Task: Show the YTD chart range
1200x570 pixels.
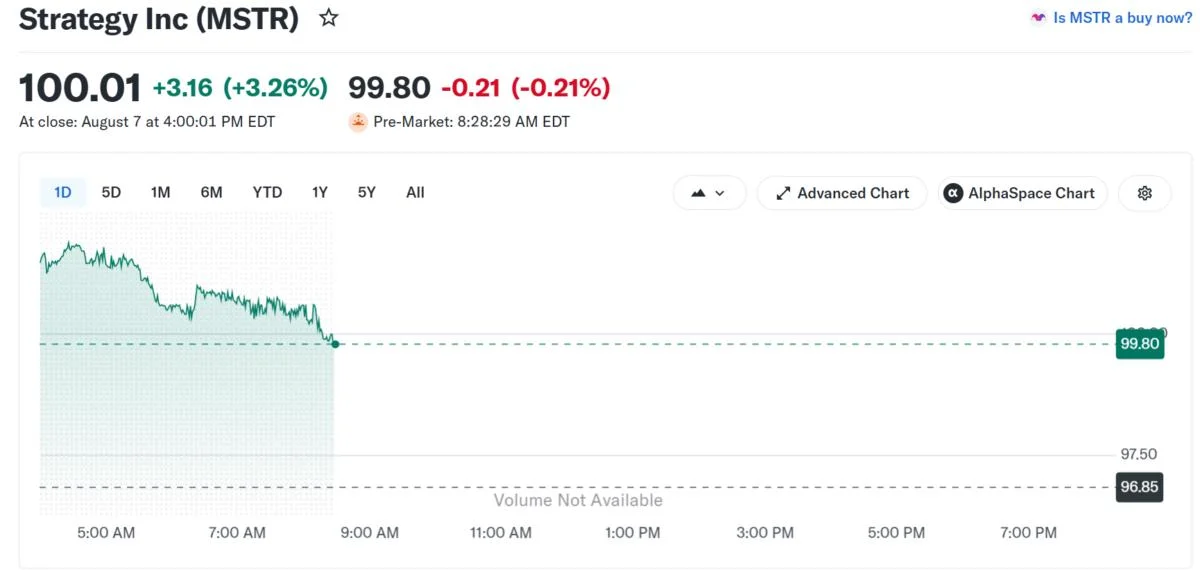Action: [267, 192]
